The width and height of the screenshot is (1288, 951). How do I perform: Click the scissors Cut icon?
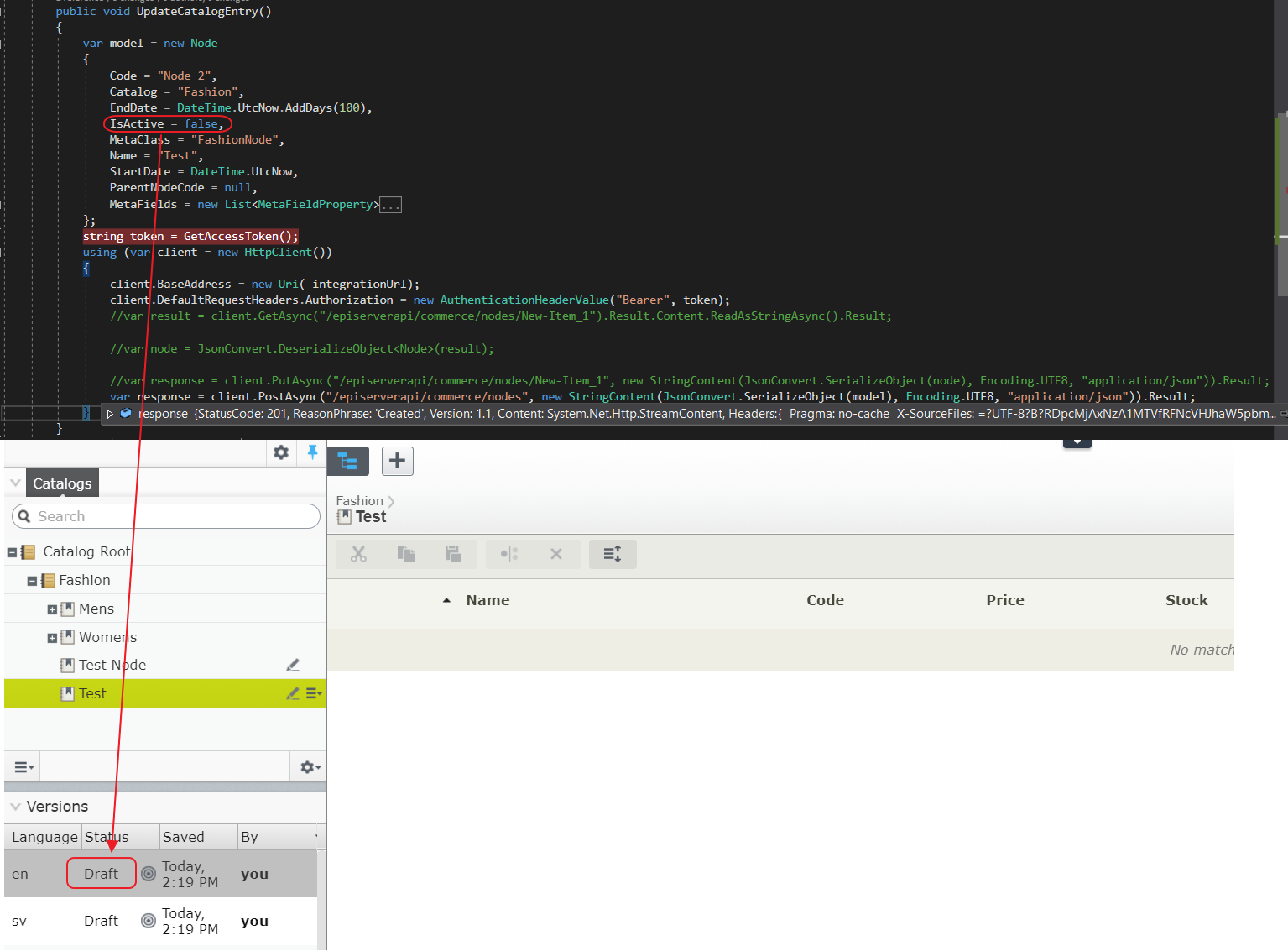pyautogui.click(x=358, y=554)
